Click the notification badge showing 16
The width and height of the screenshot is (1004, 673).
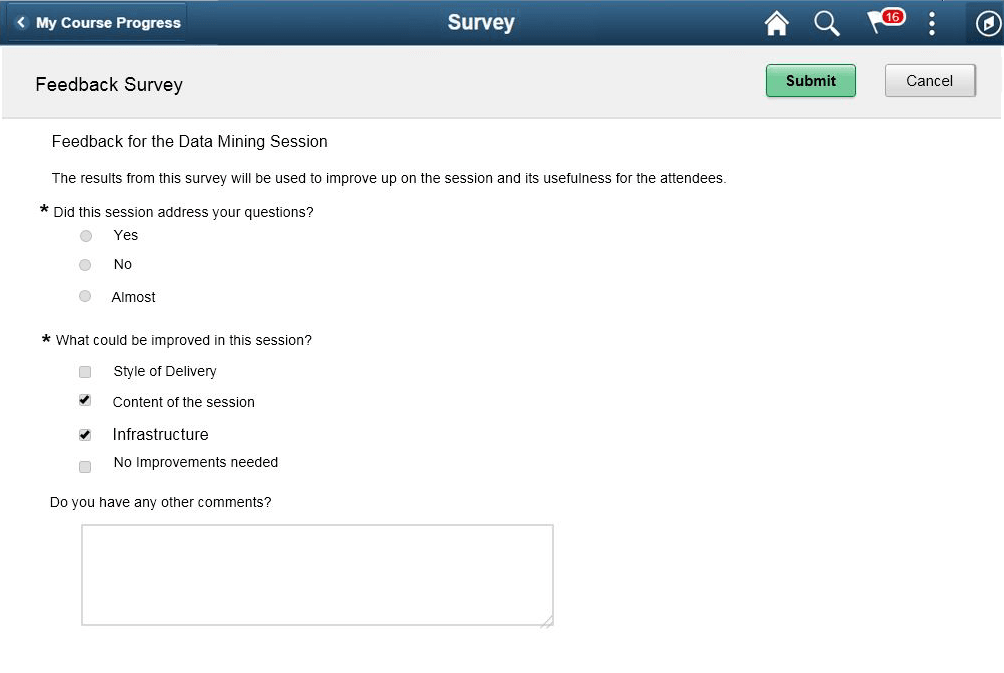pyautogui.click(x=894, y=15)
